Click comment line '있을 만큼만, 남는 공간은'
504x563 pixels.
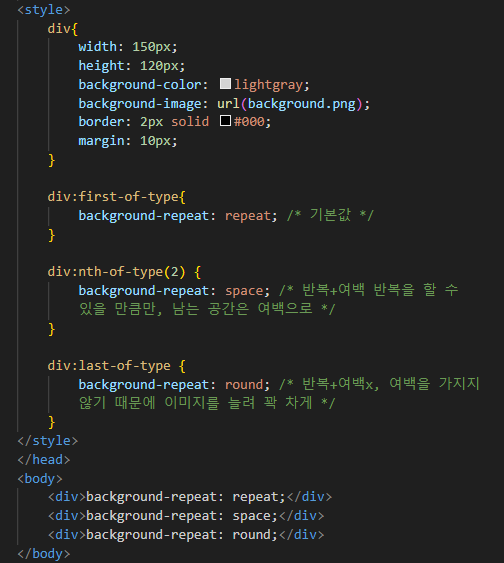coord(207,309)
